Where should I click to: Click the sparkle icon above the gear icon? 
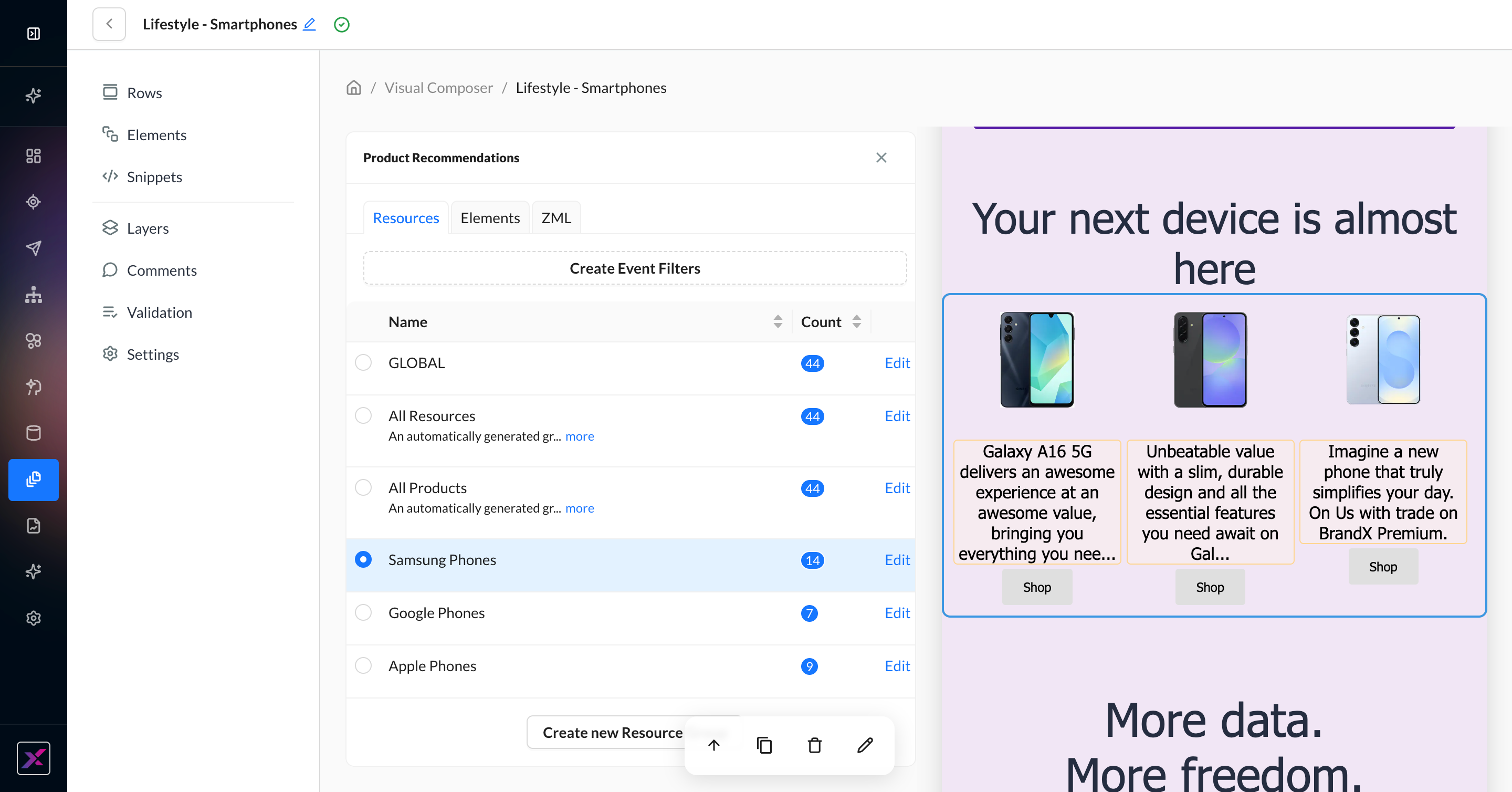34,571
